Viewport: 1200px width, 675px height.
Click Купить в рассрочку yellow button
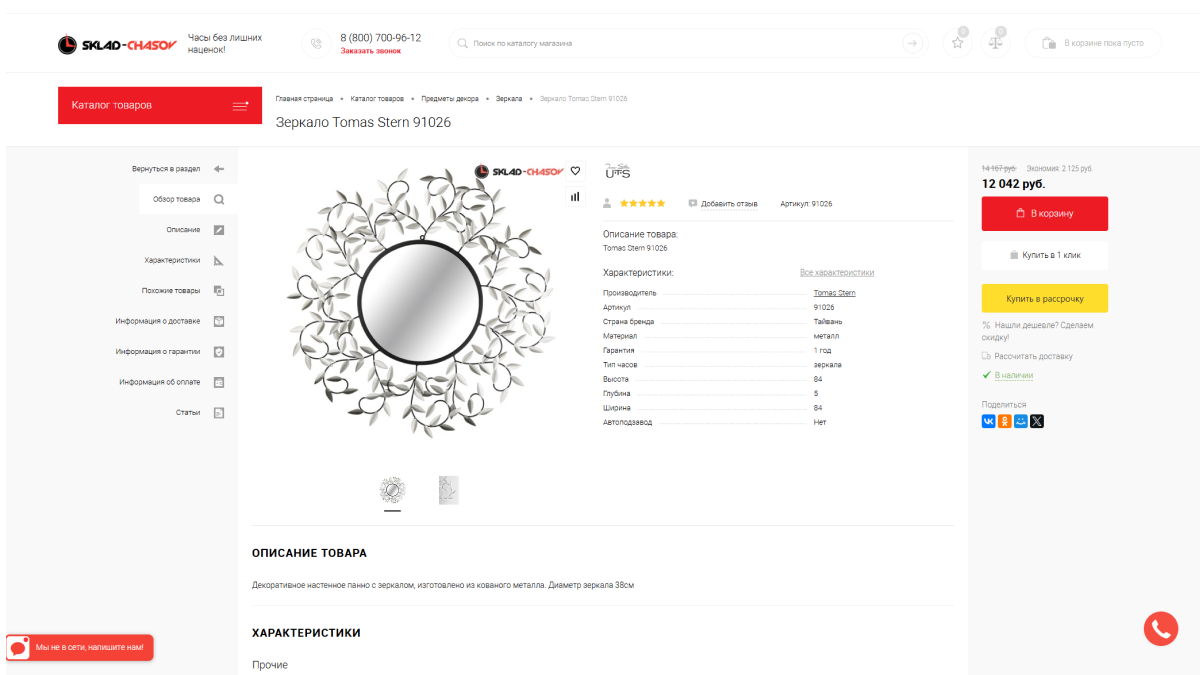1044,298
